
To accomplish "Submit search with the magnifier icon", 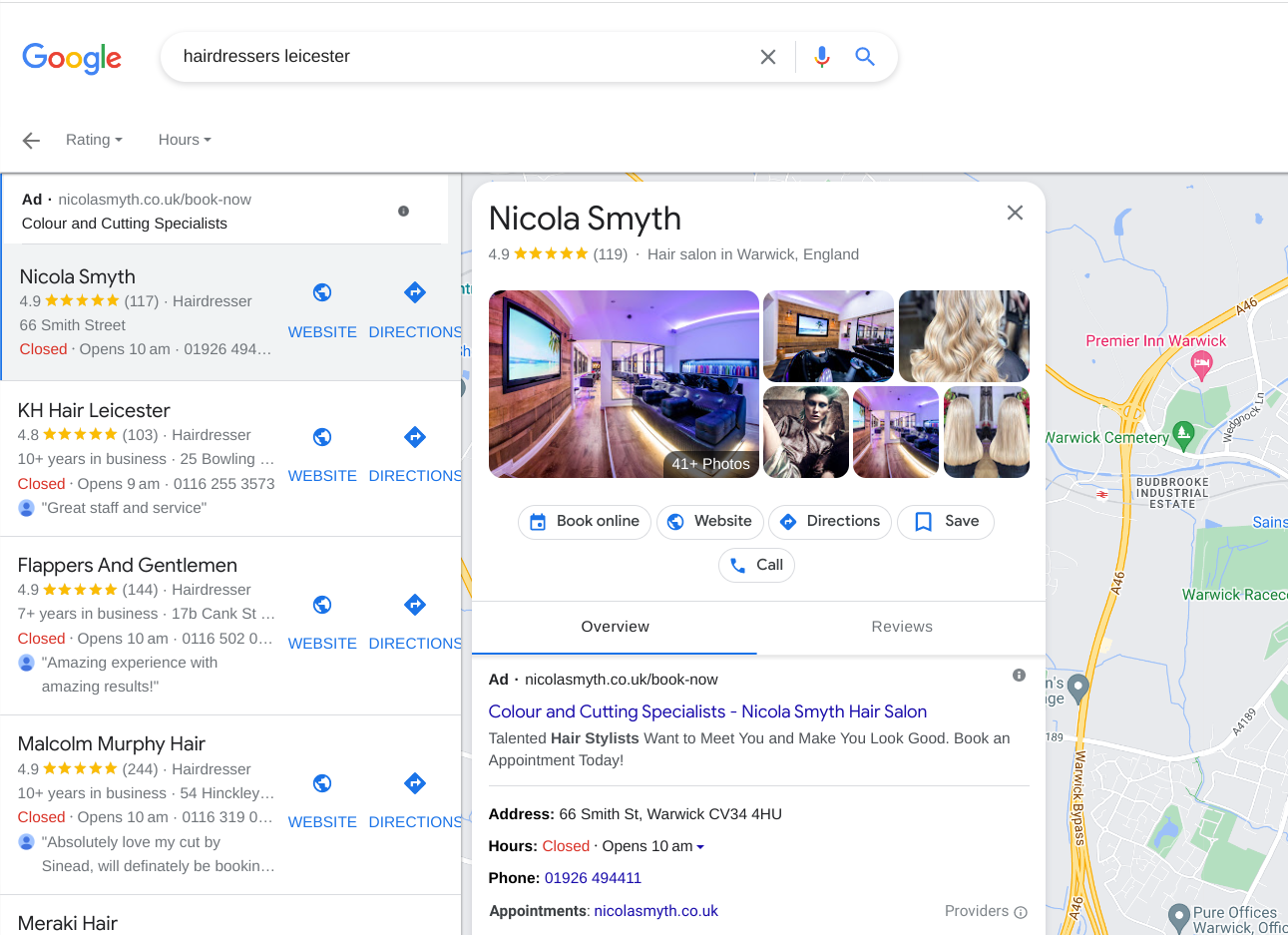I will click(x=865, y=57).
